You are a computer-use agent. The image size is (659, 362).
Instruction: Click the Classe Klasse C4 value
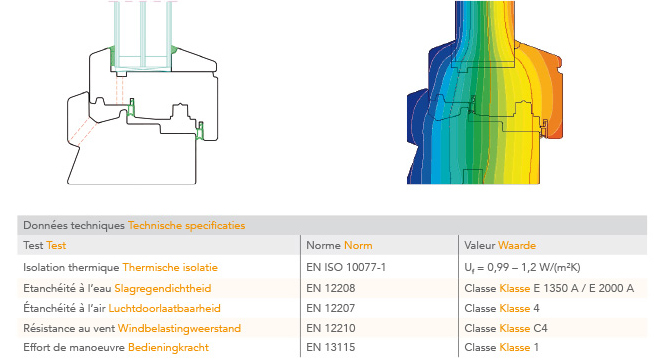(x=506, y=328)
